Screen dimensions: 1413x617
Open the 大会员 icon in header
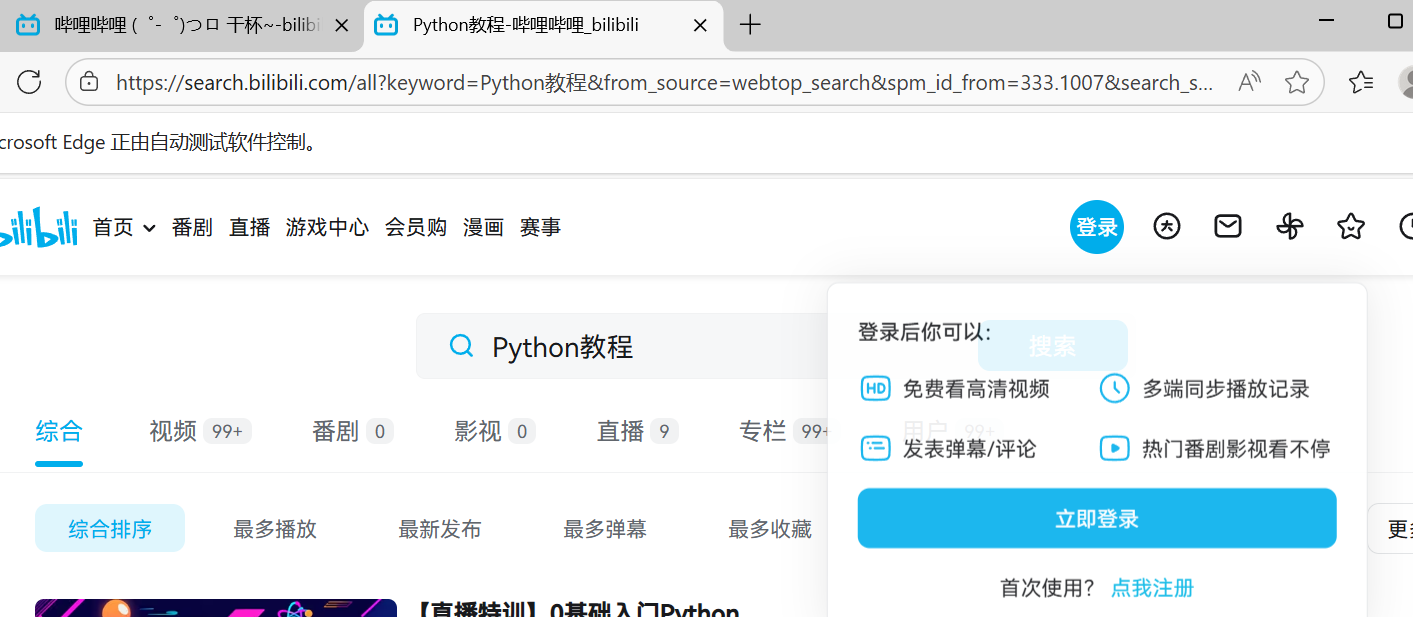pyautogui.click(x=1167, y=227)
